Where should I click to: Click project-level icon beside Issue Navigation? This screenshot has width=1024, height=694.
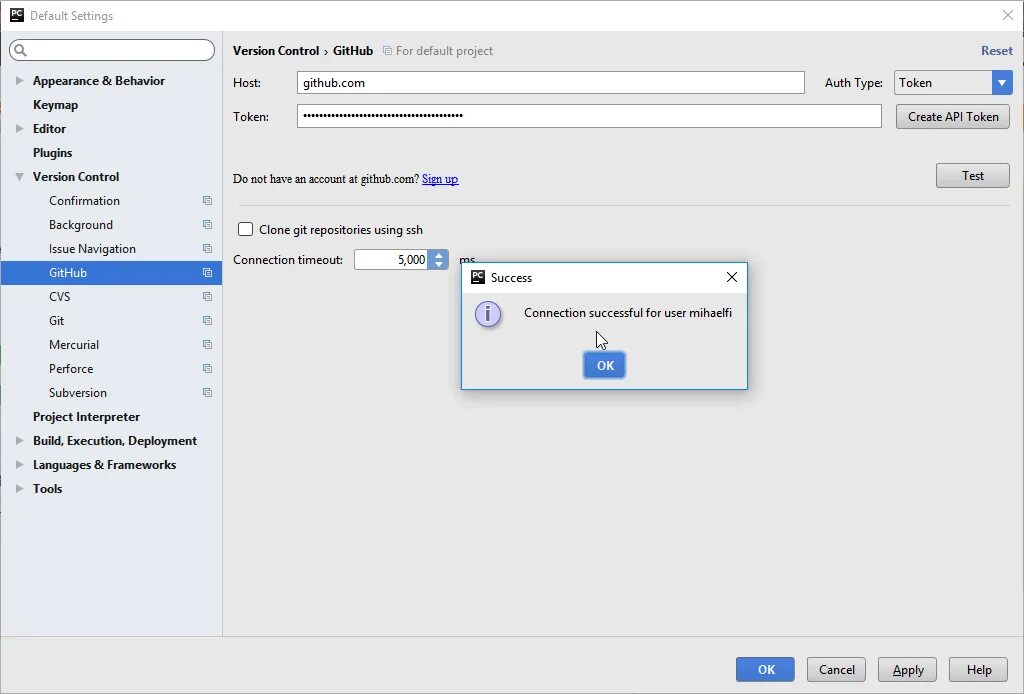click(x=207, y=249)
